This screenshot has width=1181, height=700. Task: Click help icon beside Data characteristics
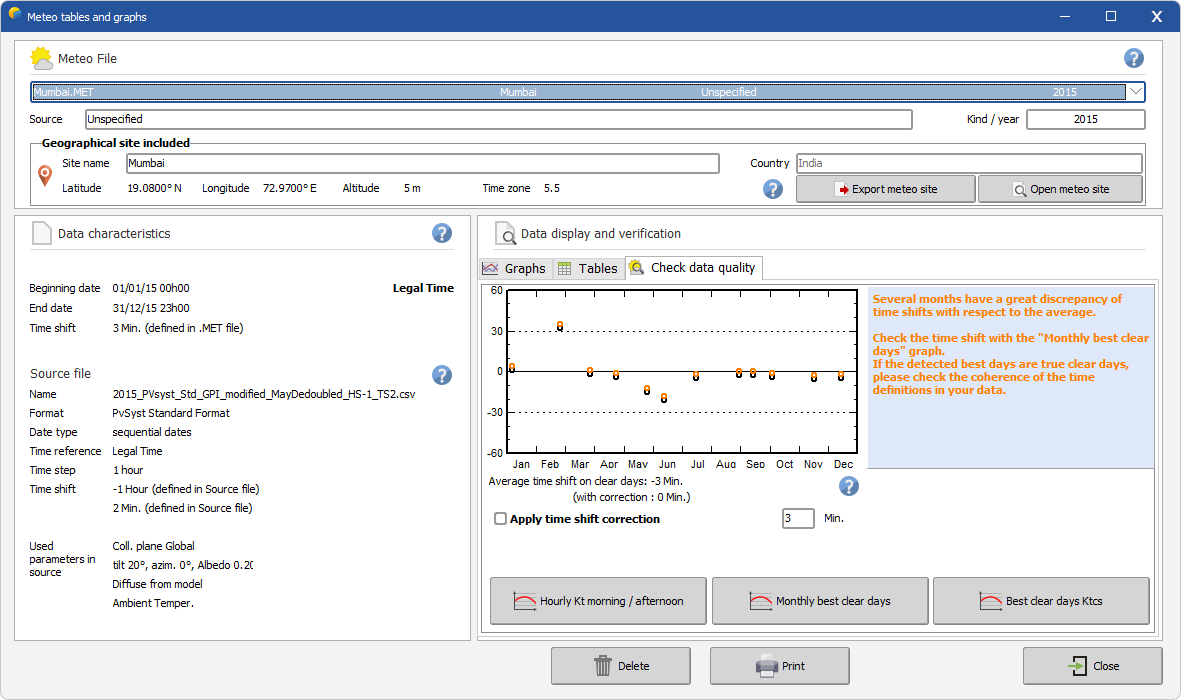[x=442, y=233]
